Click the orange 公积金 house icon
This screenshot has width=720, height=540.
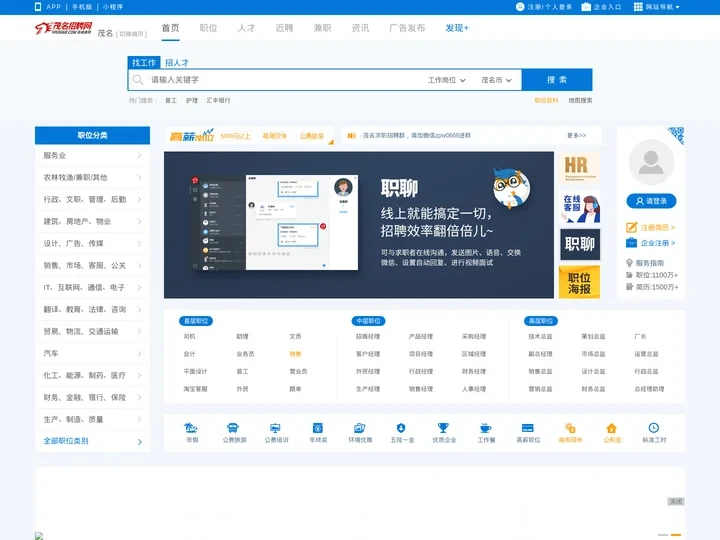click(612, 428)
